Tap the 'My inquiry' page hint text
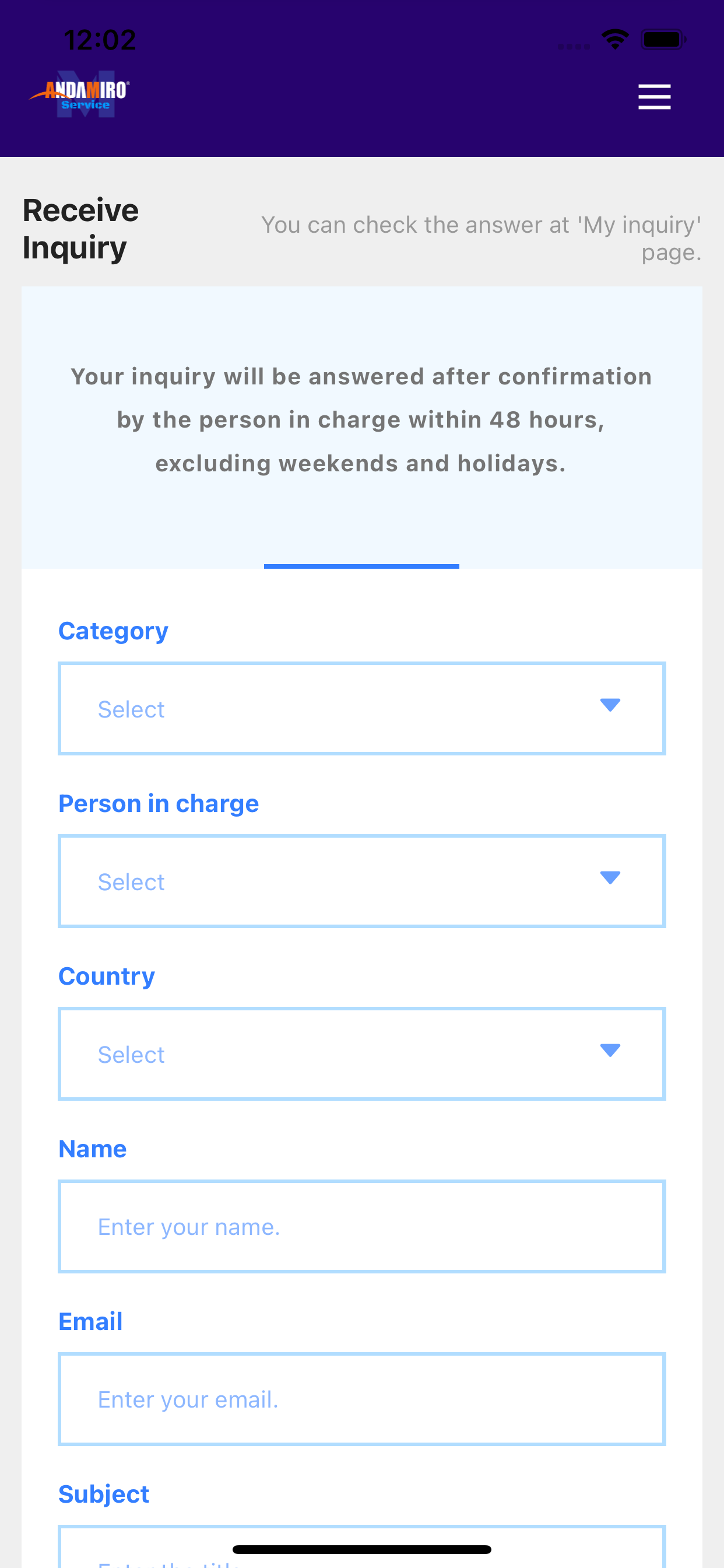 point(482,238)
